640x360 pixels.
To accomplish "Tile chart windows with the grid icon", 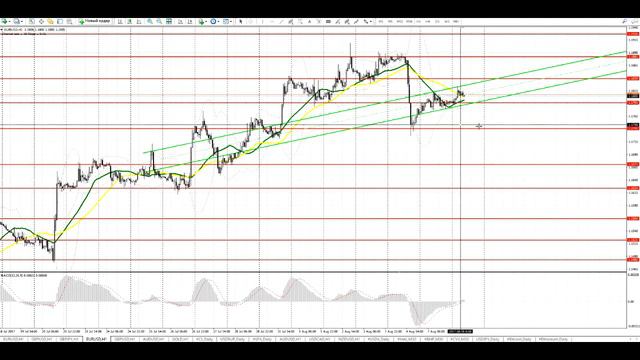I will (x=169, y=21).
